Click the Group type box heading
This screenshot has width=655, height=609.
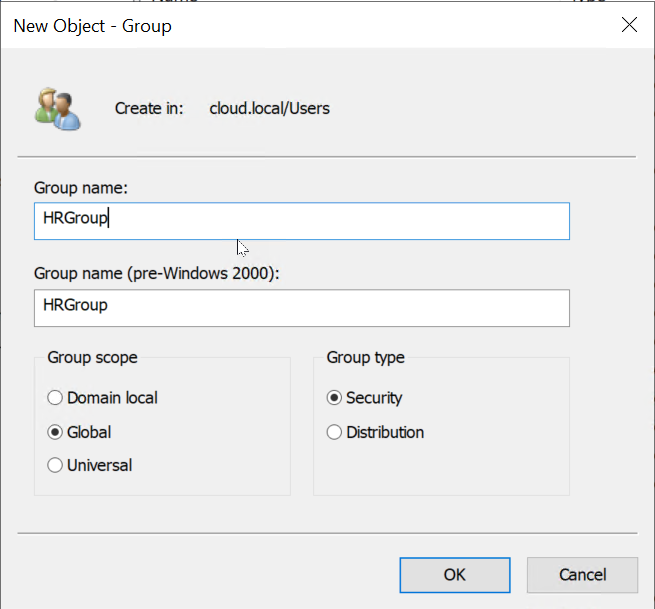(x=366, y=358)
